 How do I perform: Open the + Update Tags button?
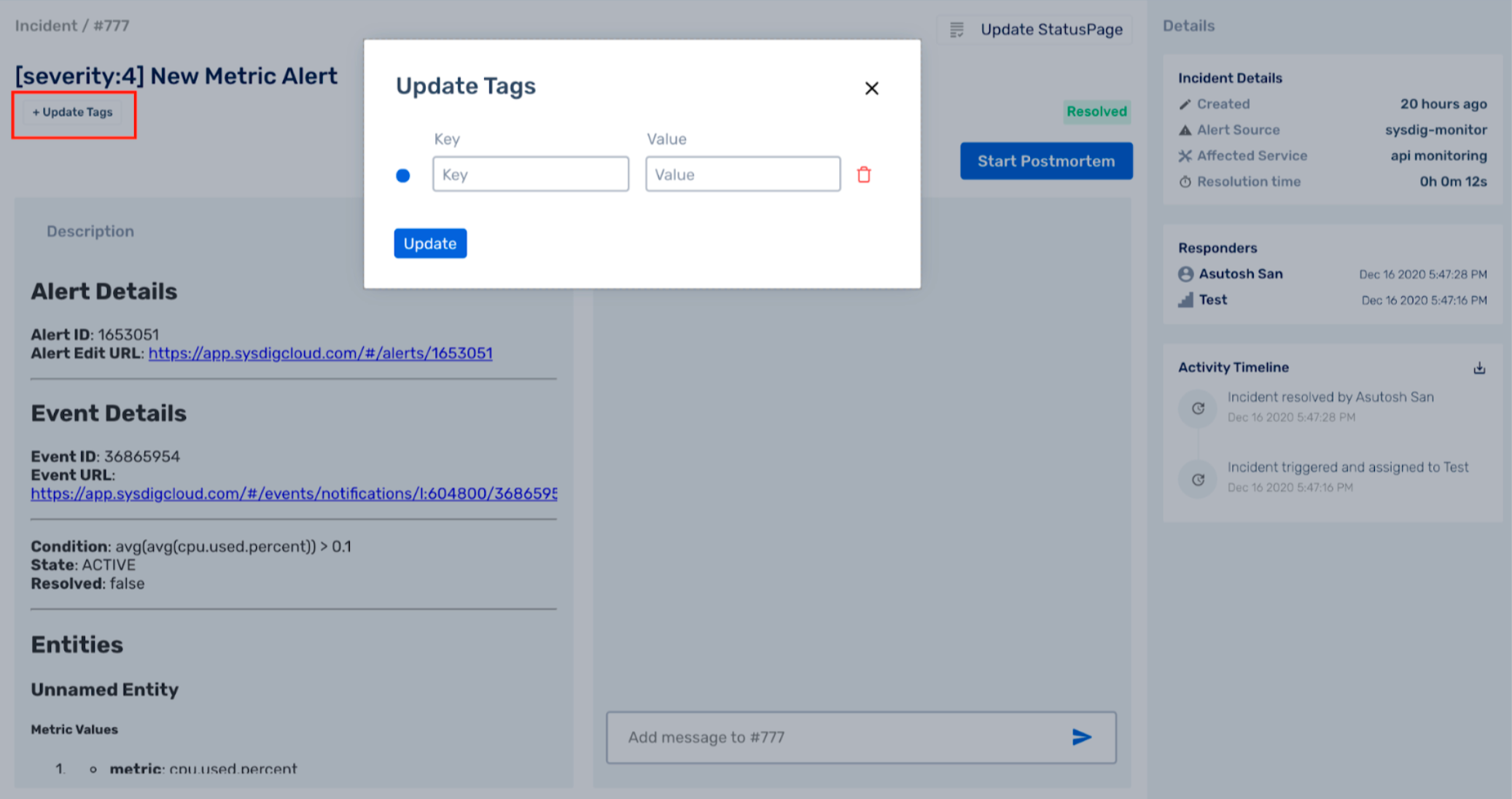tap(73, 112)
